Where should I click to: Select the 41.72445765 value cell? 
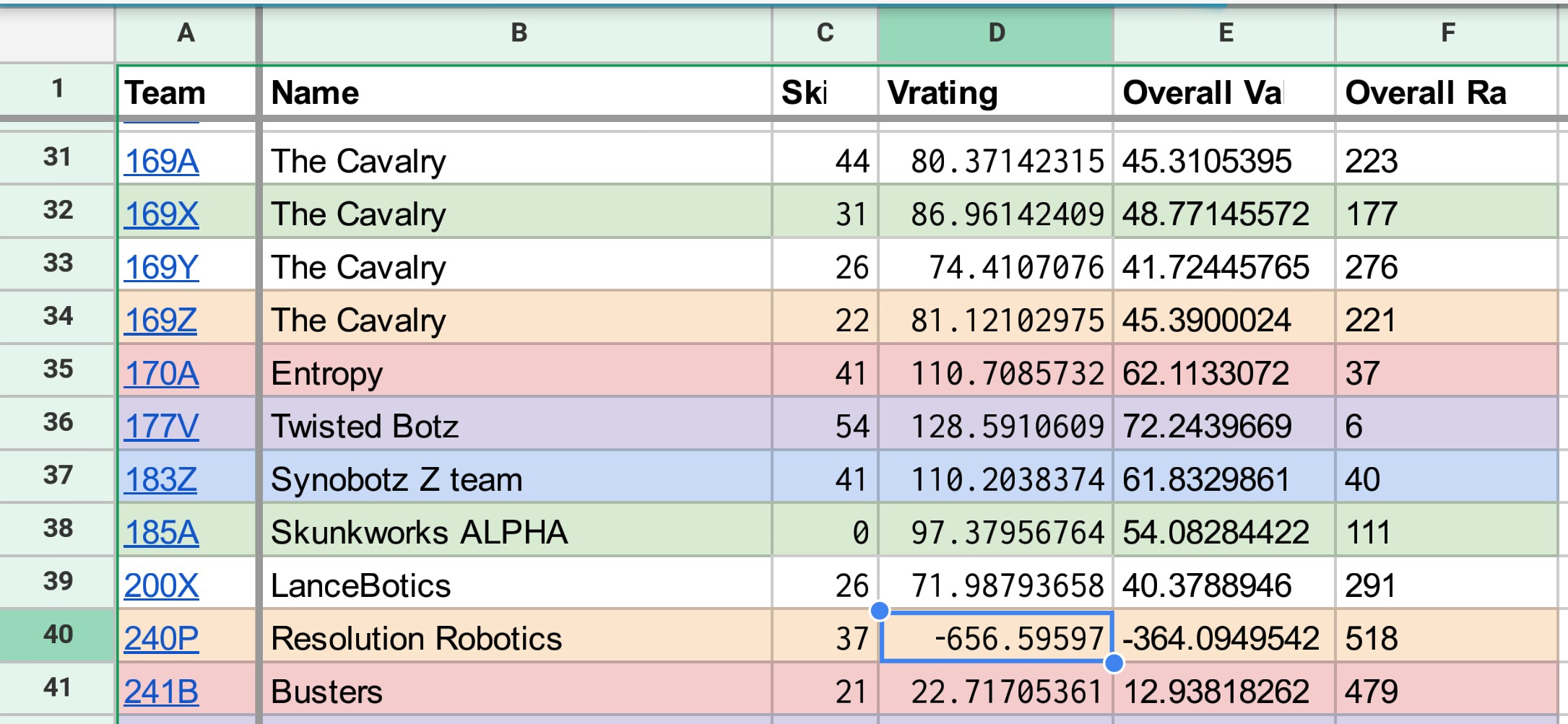[1224, 266]
